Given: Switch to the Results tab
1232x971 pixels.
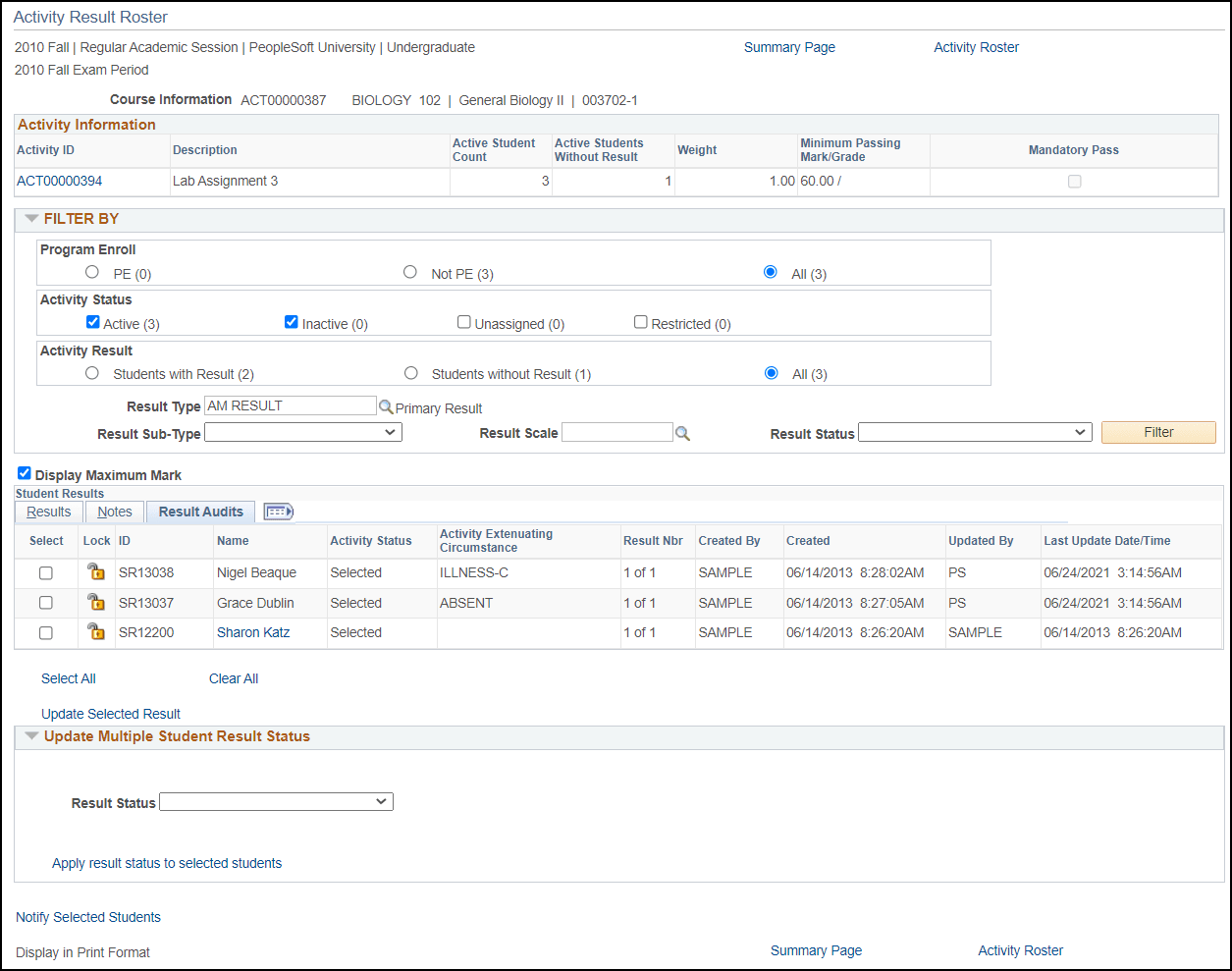Looking at the screenshot, I should click(49, 512).
